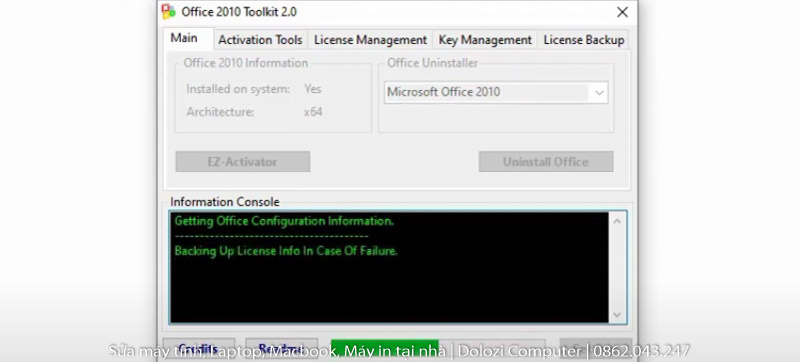Click the console scrollbar down arrow

pos(617,315)
